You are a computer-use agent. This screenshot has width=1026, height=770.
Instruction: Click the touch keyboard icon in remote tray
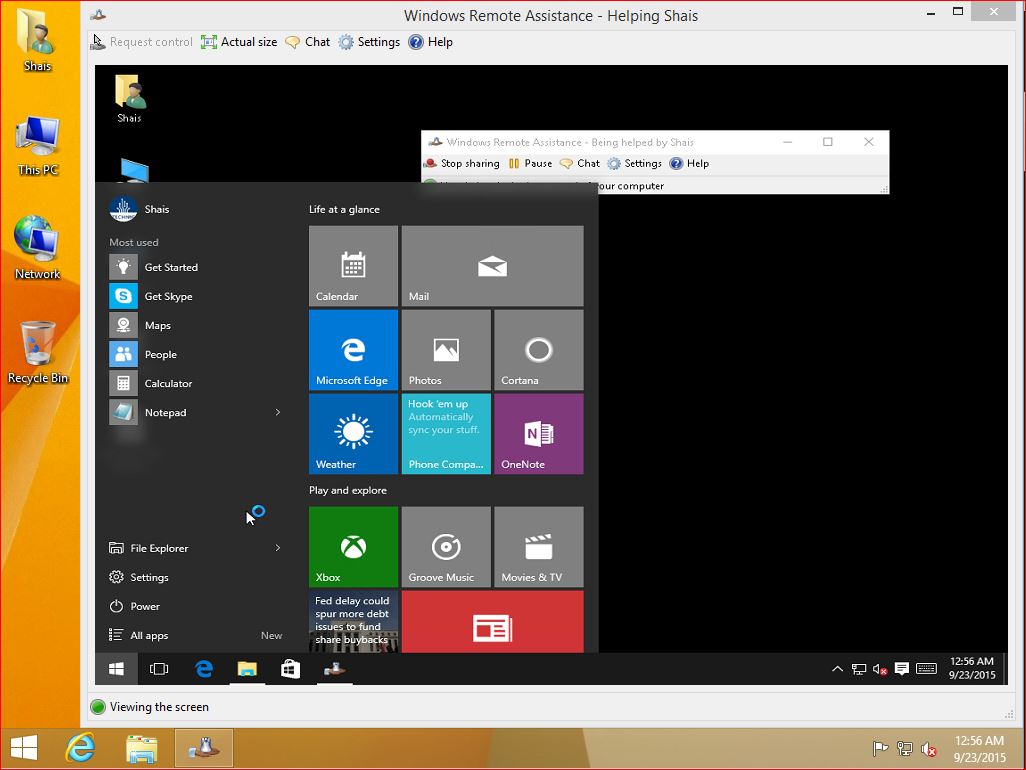pos(927,669)
